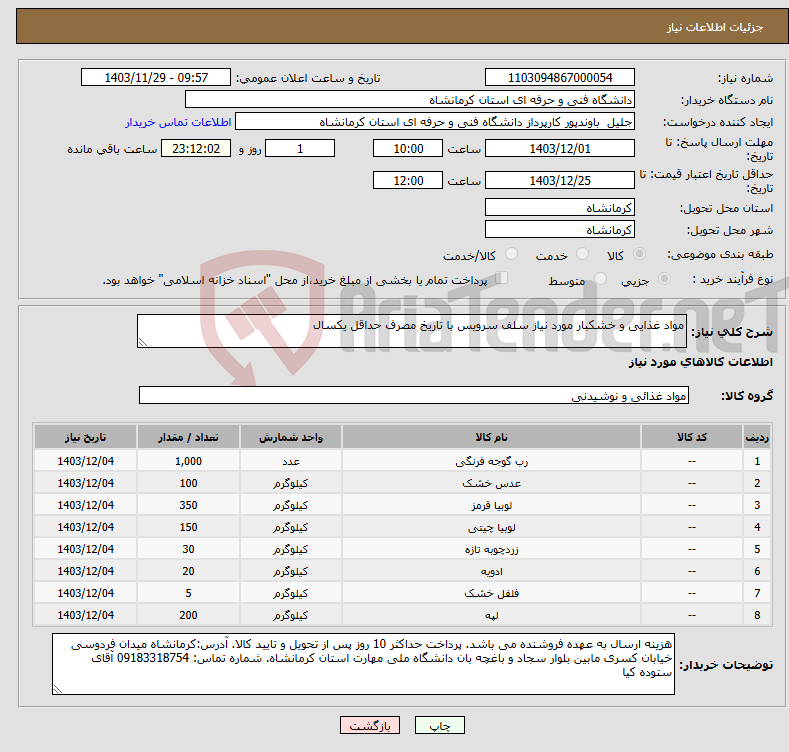
Task: Click the ادویه item name
Action: coord(491,571)
